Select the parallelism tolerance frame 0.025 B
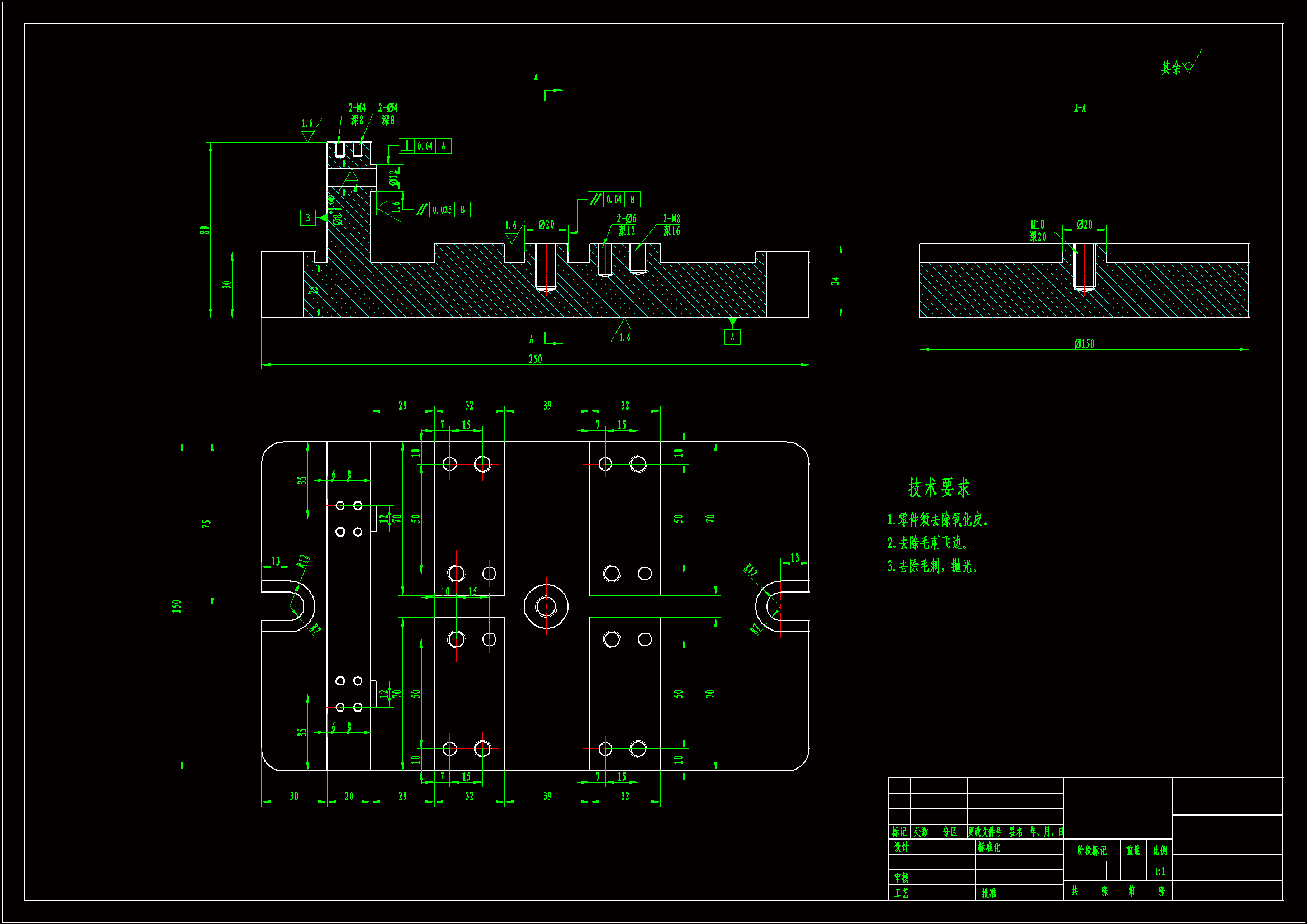1307x924 pixels. (442, 210)
